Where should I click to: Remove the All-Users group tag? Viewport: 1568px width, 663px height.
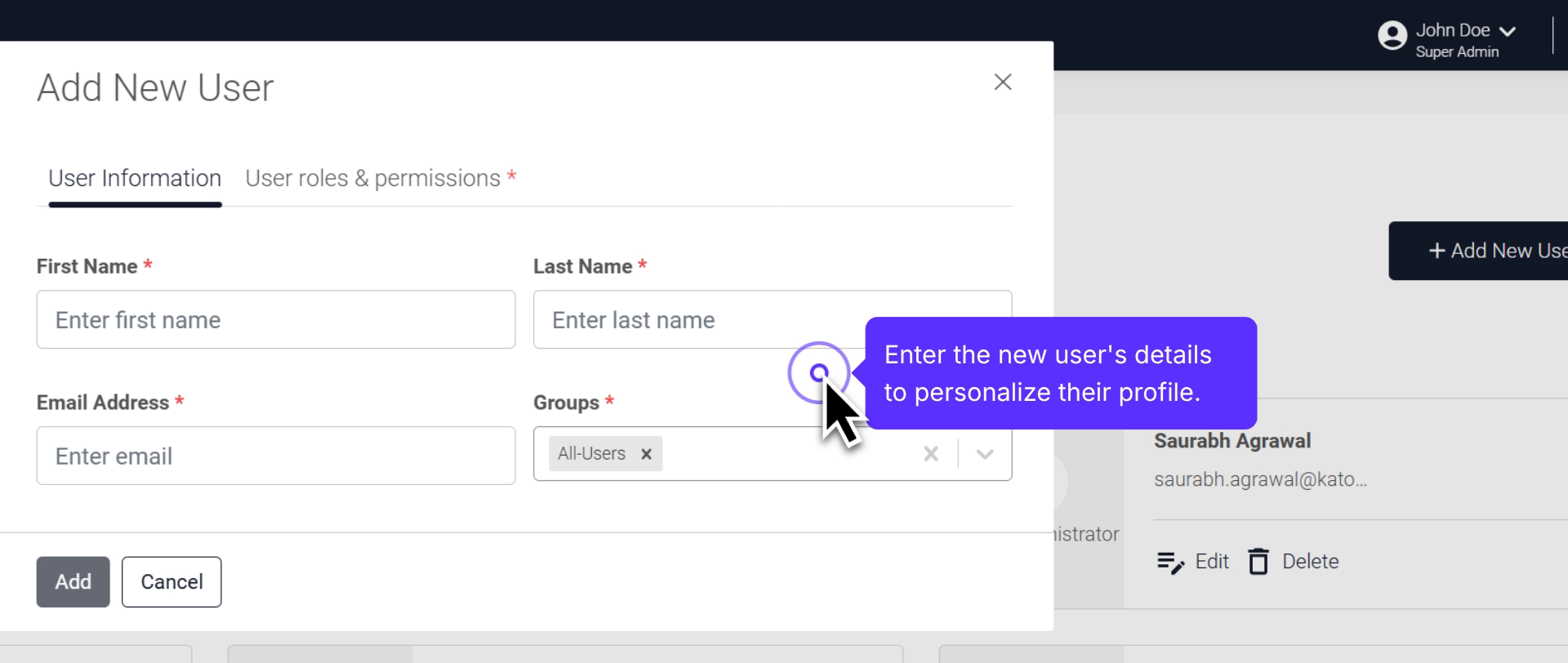click(x=646, y=454)
